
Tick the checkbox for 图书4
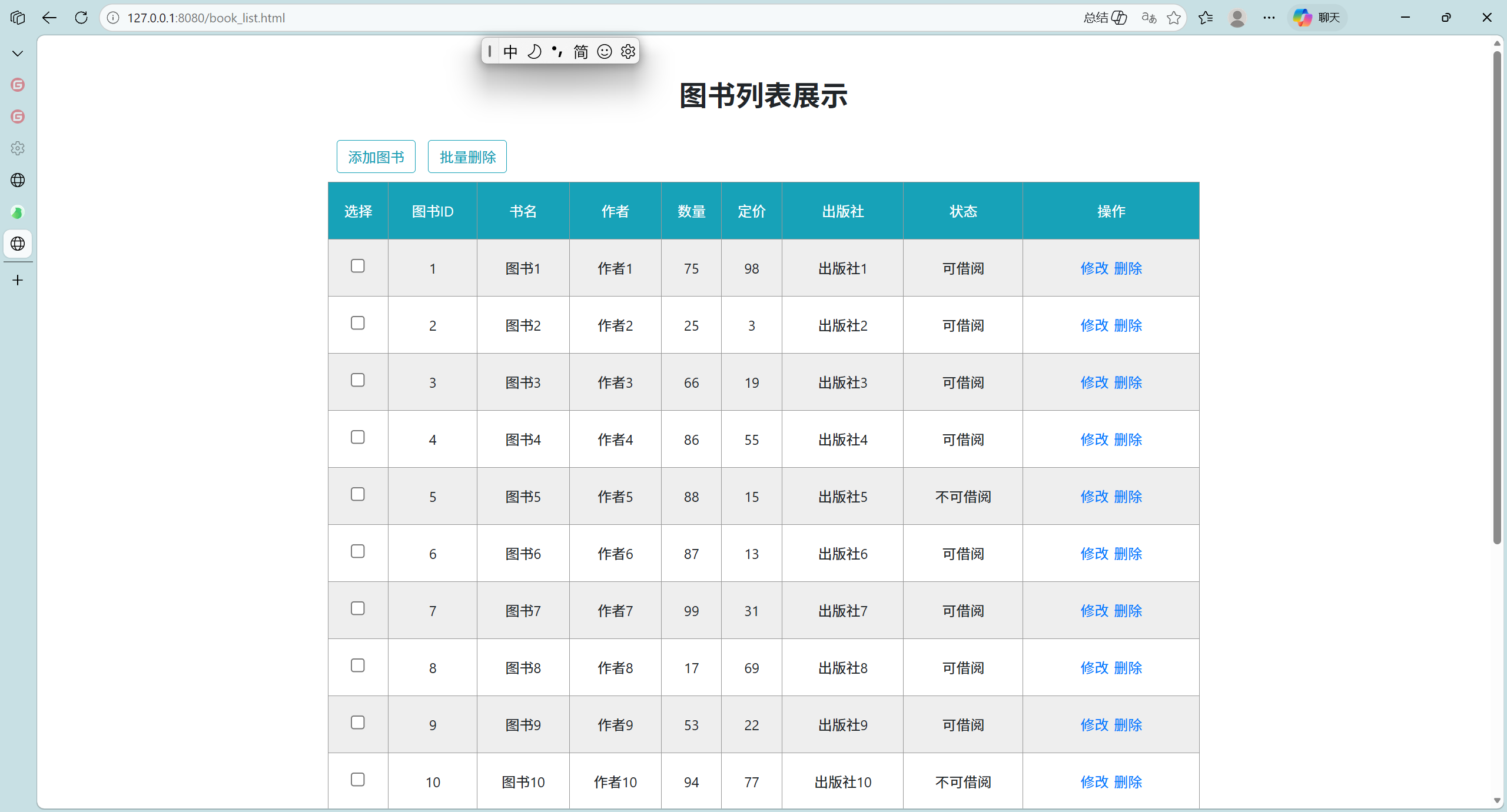358,437
